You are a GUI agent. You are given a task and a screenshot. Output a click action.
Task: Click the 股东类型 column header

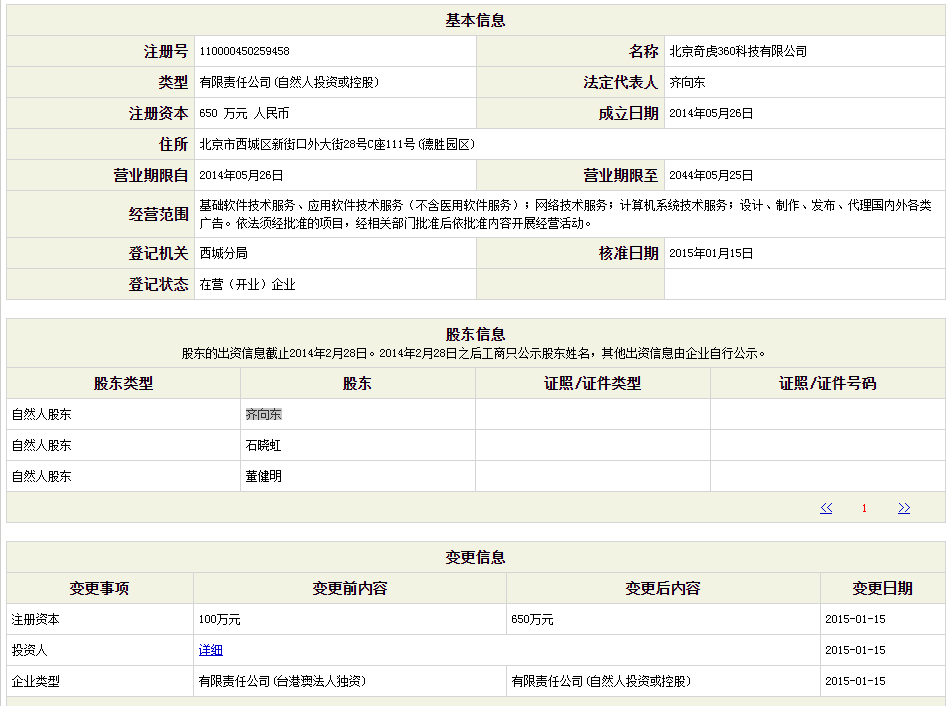coord(123,383)
